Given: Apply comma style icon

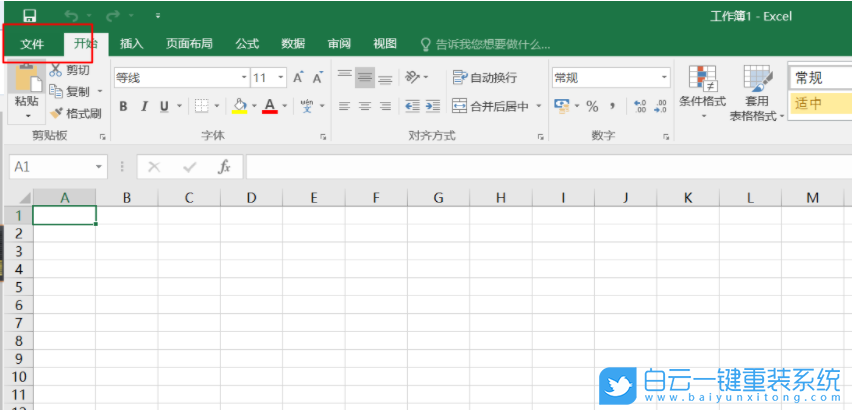Looking at the screenshot, I should (x=612, y=106).
